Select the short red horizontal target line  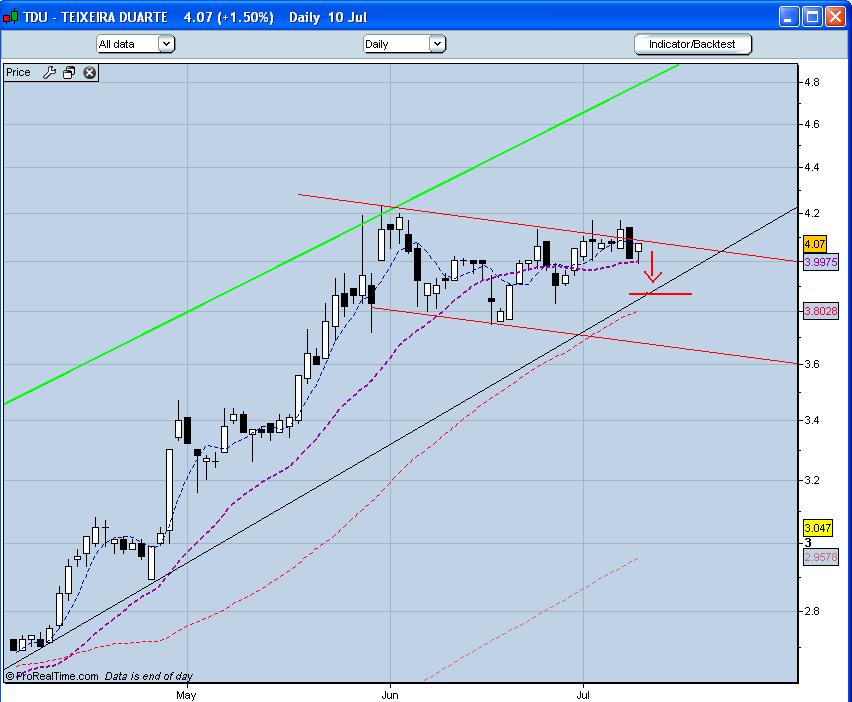click(660, 294)
